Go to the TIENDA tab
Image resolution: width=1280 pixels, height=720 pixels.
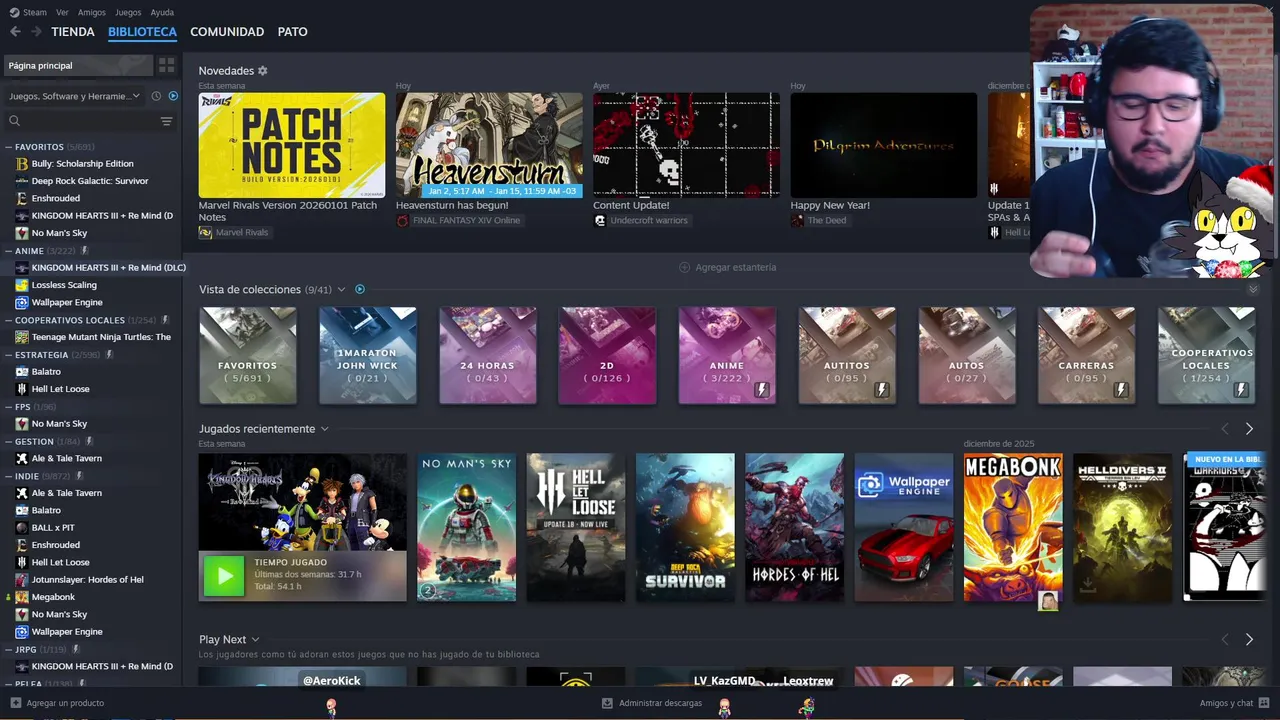[73, 32]
